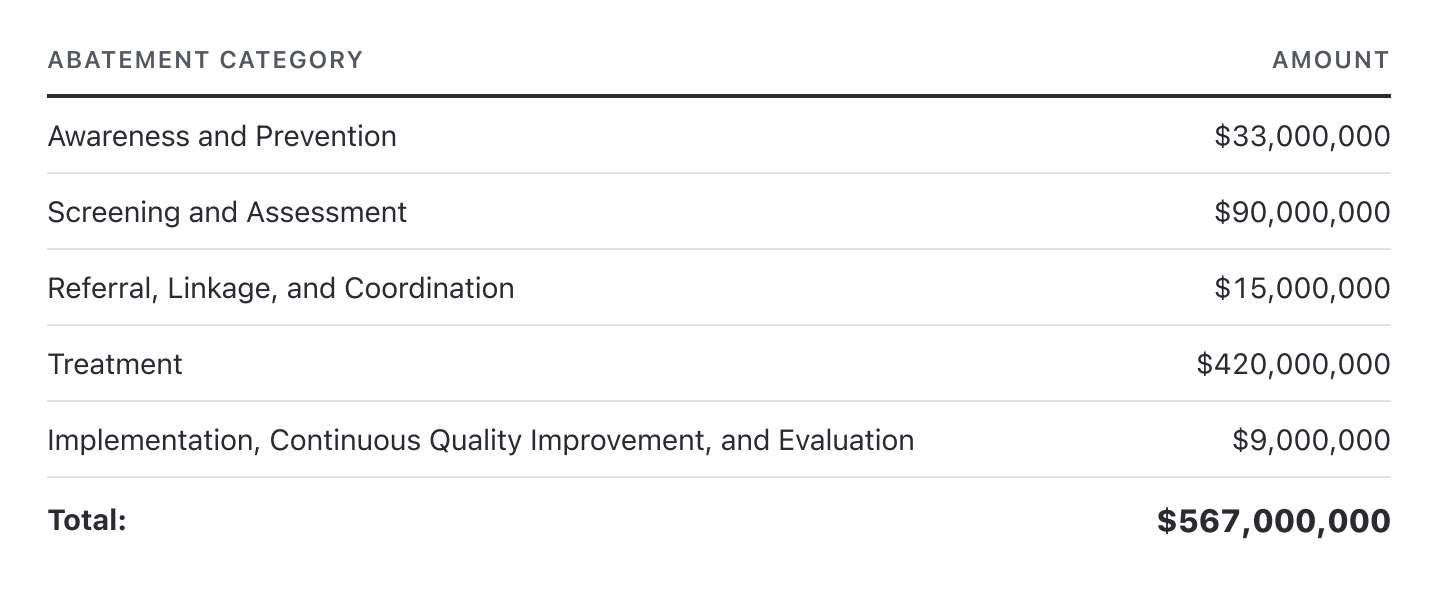Select the Awareness and Prevention row label
The height and width of the screenshot is (590, 1450).
pos(222,136)
